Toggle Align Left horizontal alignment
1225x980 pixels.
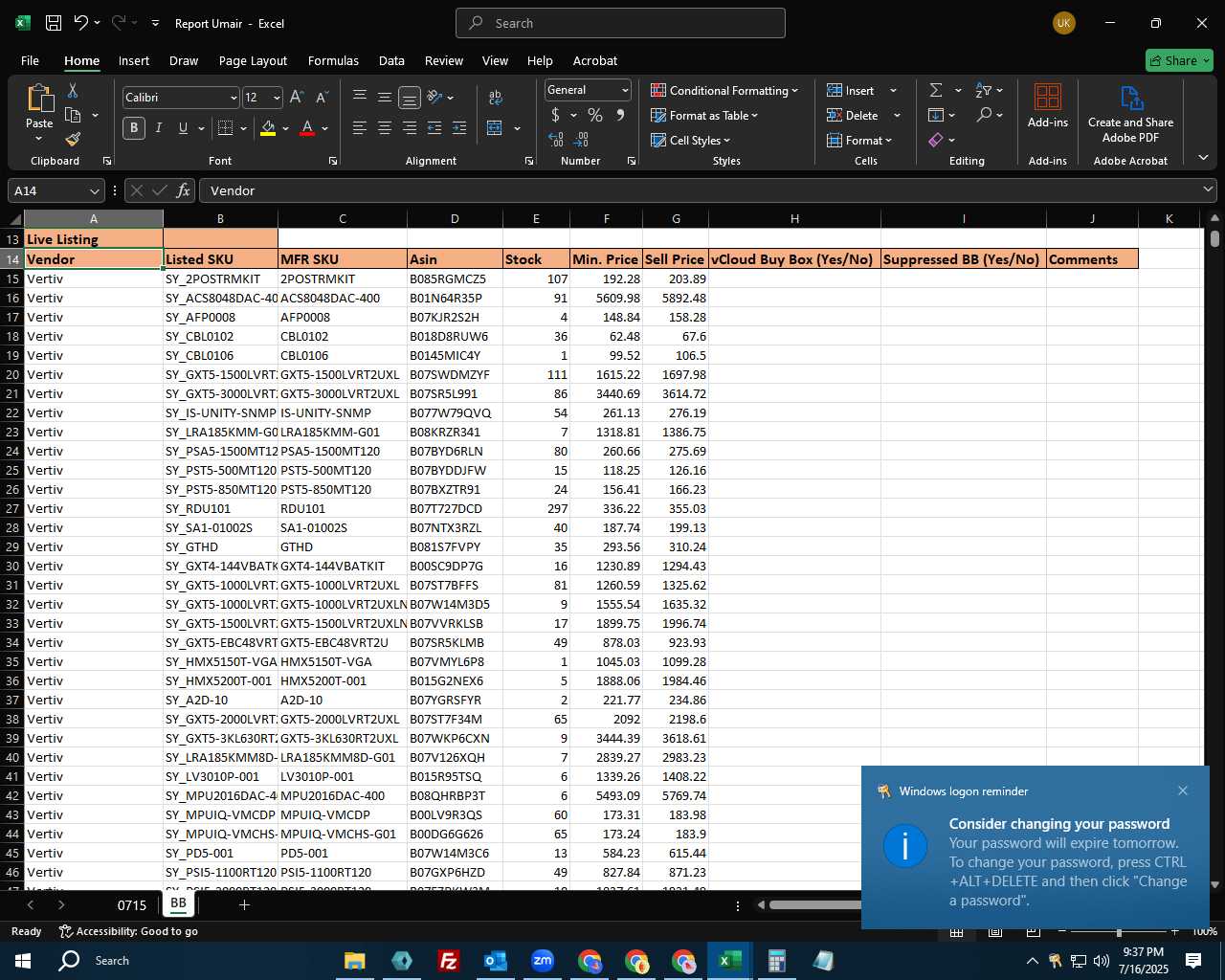360,128
